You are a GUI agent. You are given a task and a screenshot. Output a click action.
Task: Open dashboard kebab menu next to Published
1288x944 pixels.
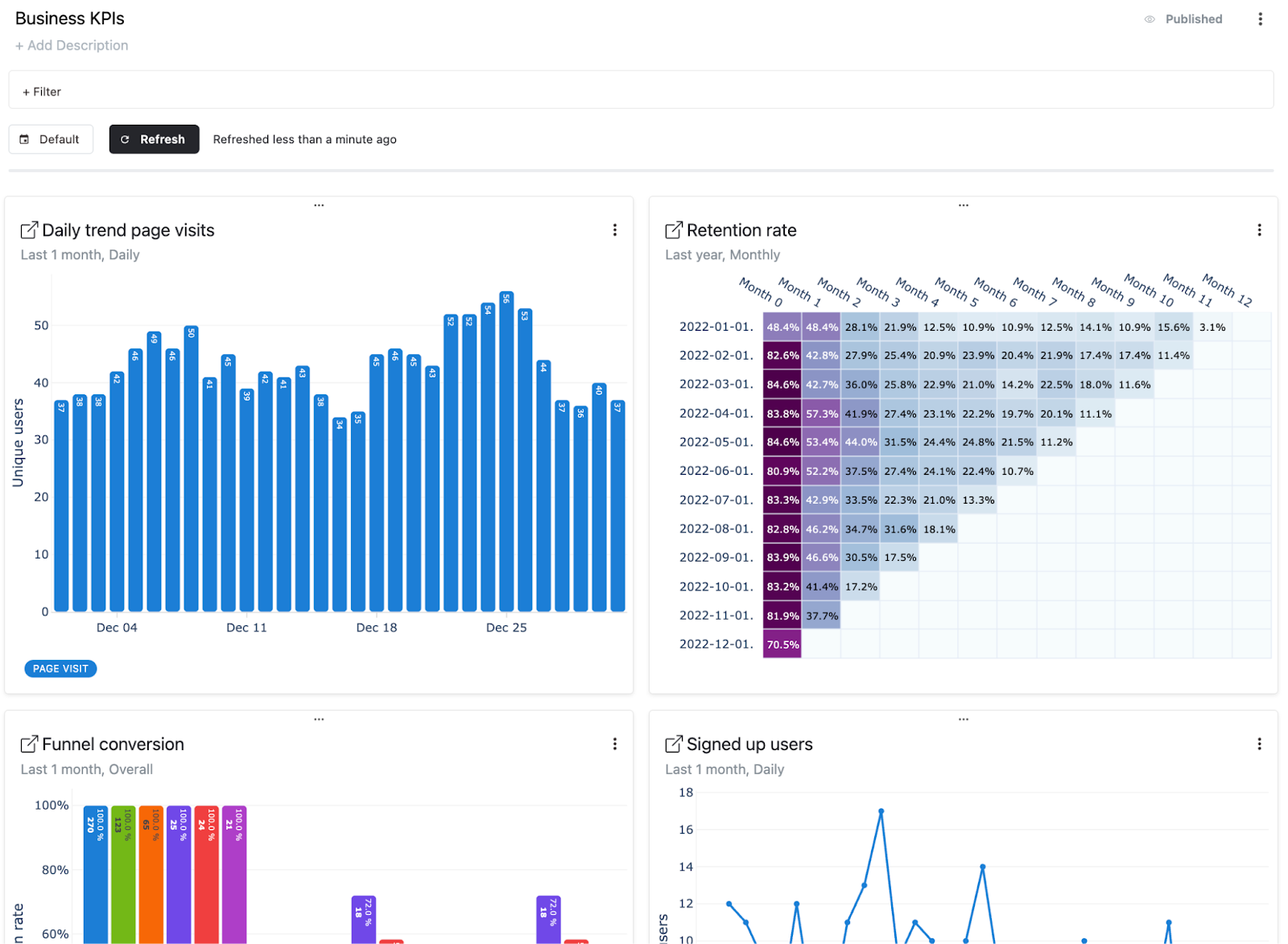[x=1260, y=19]
